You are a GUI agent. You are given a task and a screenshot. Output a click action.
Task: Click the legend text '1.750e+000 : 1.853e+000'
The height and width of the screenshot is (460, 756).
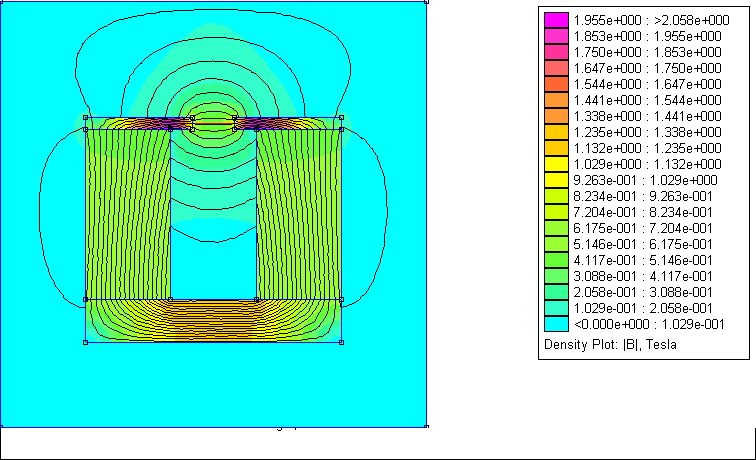[x=648, y=52]
